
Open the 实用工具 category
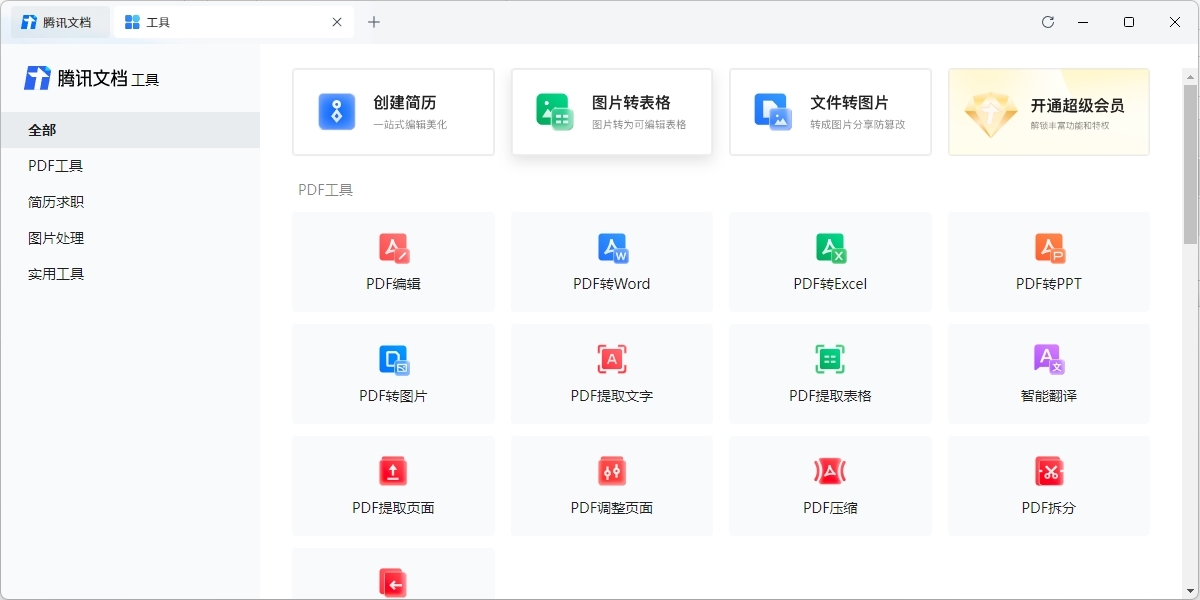click(55, 274)
